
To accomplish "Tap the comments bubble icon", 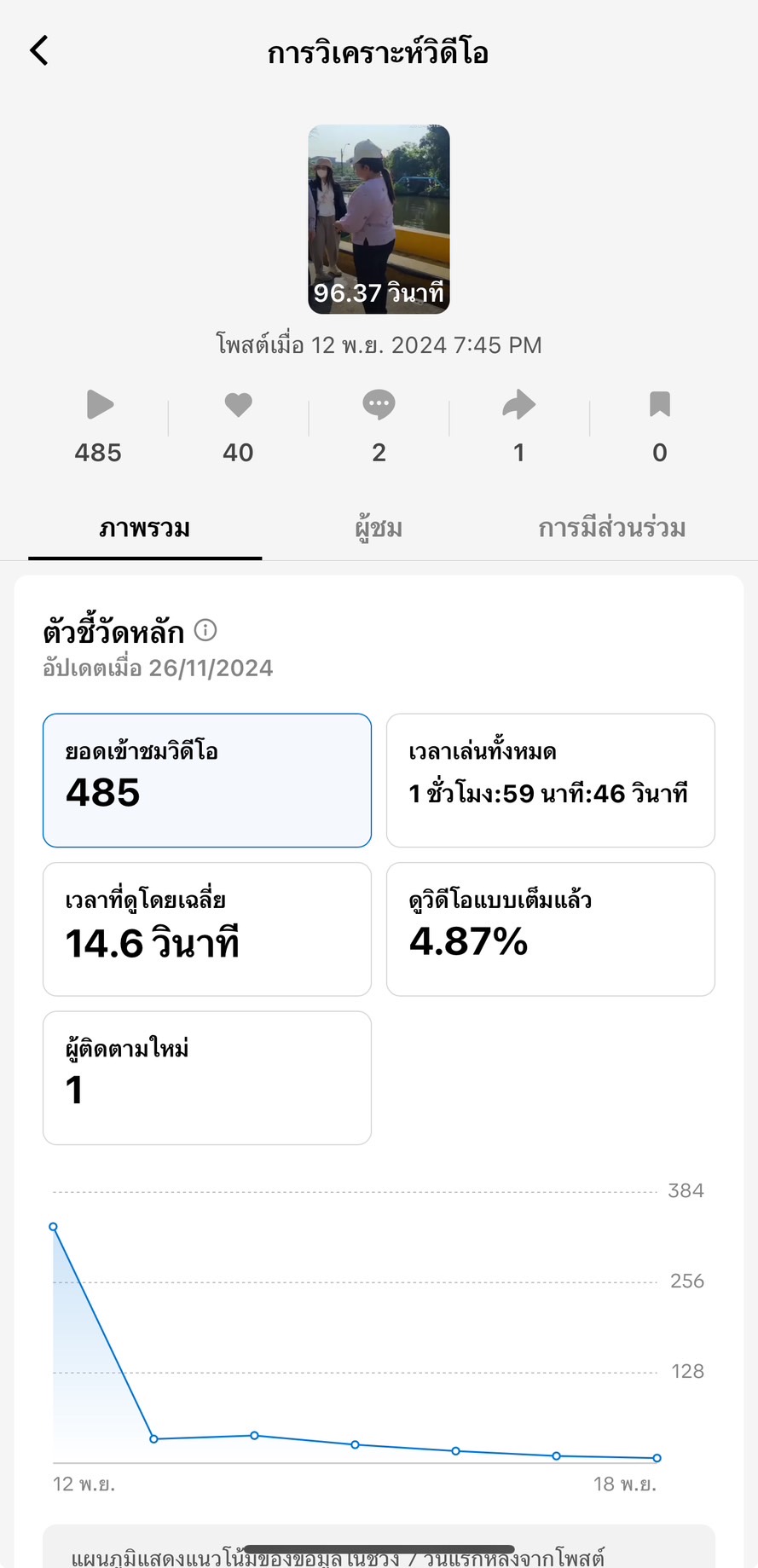I will (x=379, y=404).
